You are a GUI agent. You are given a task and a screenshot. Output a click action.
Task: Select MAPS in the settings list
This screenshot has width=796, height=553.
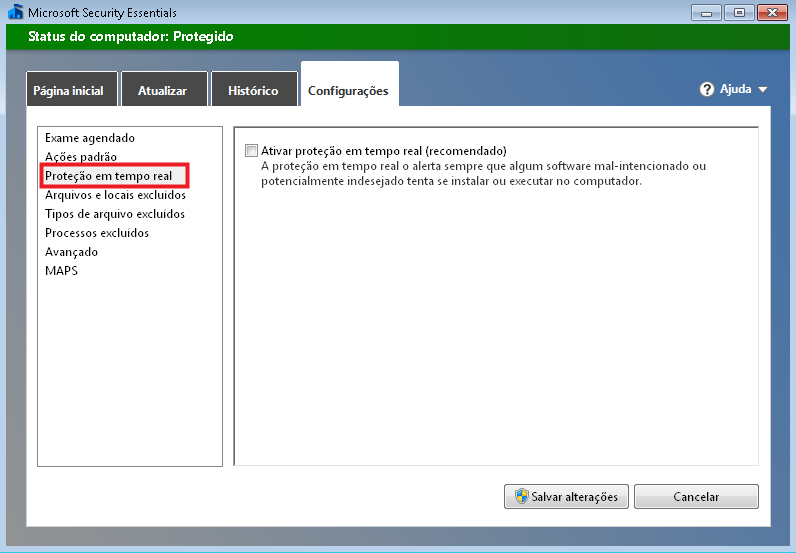pos(61,271)
